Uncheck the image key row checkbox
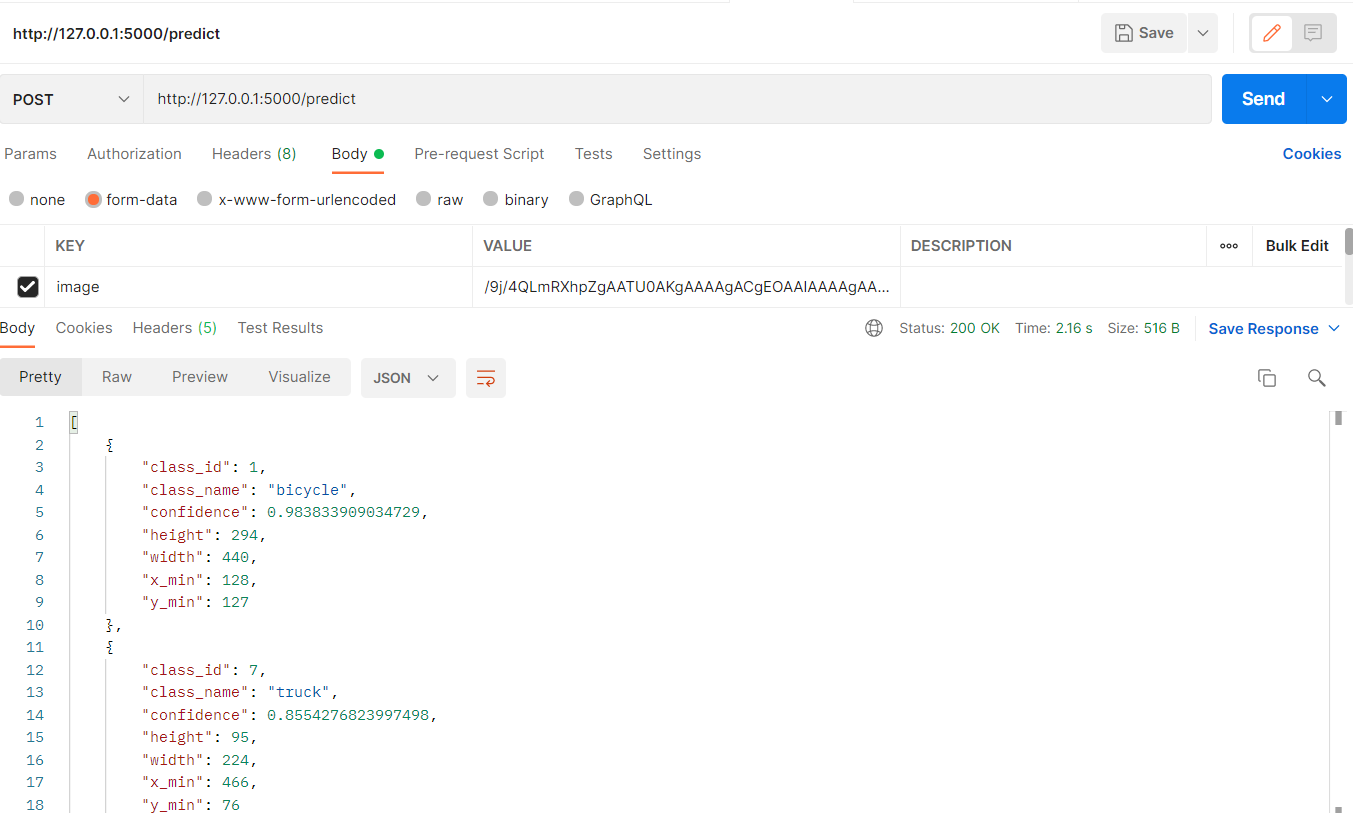Screen dimensions: 1353x813 [x=28, y=287]
